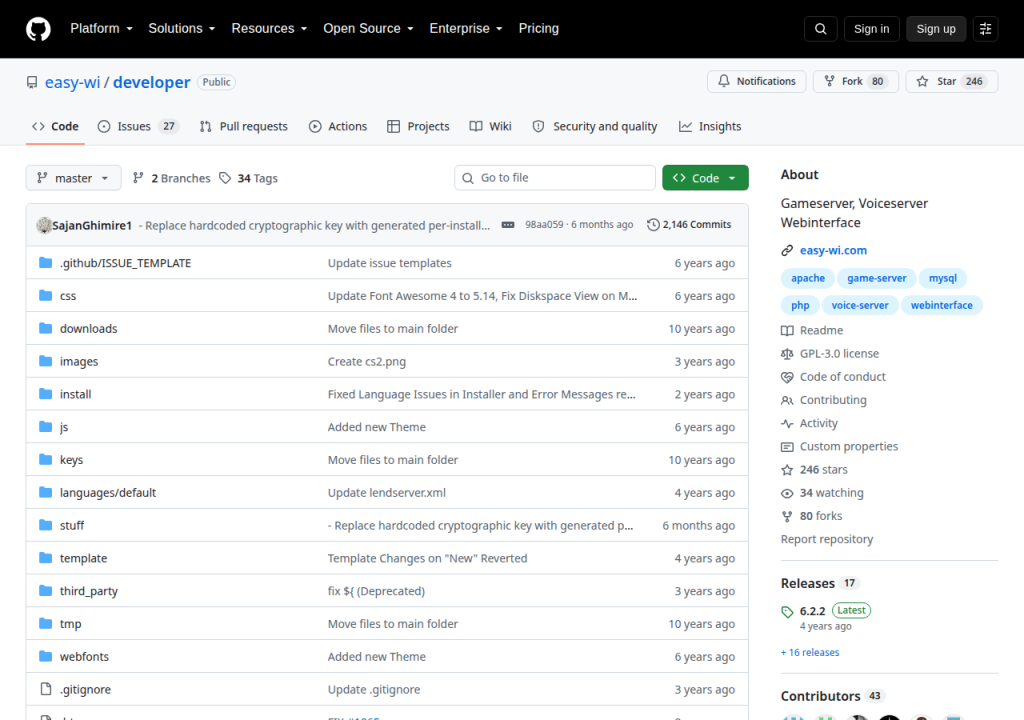Open the 'Create cs2.png' commit message
This screenshot has width=1024, height=720.
click(x=366, y=361)
